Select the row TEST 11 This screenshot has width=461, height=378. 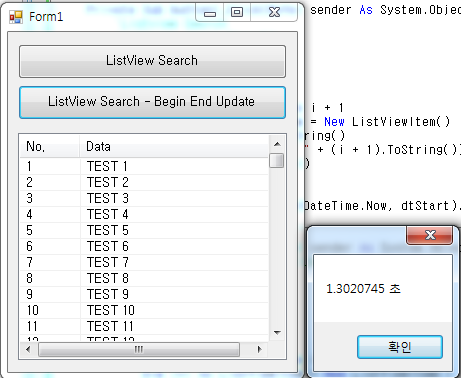pos(144,326)
